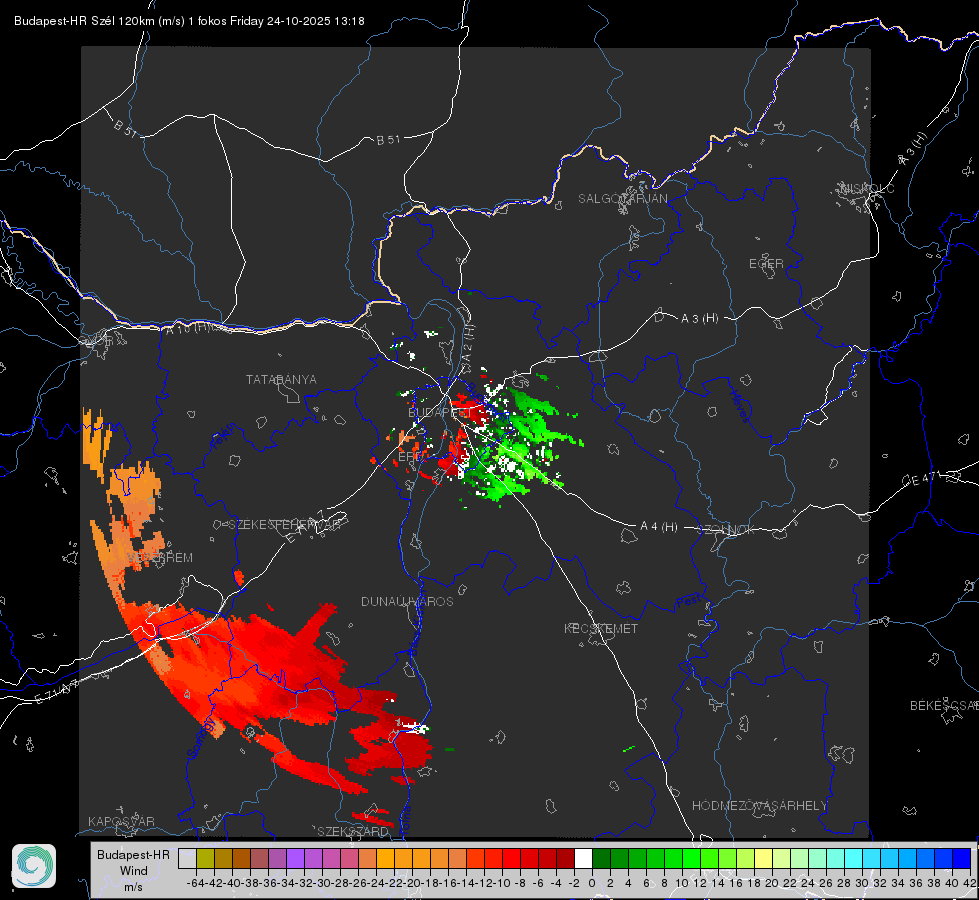Pick the deep blue legend swatch between 40 and 42
979x900 pixels.
[962, 859]
